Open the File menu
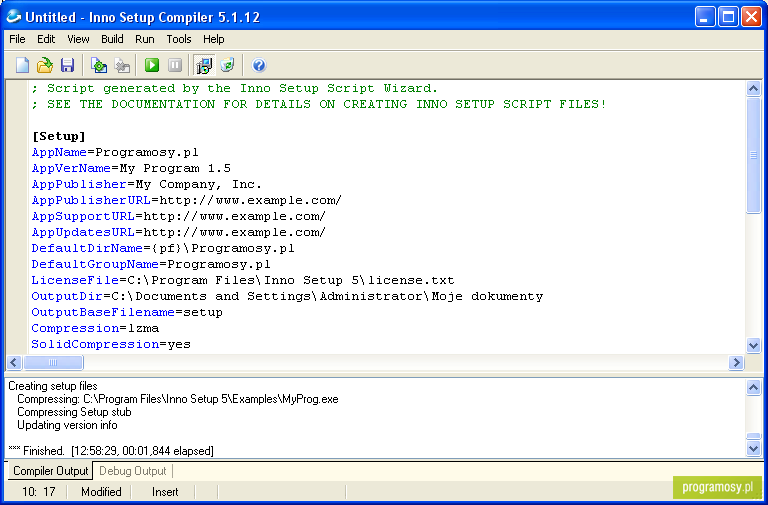This screenshot has height=505, width=768. 17,39
